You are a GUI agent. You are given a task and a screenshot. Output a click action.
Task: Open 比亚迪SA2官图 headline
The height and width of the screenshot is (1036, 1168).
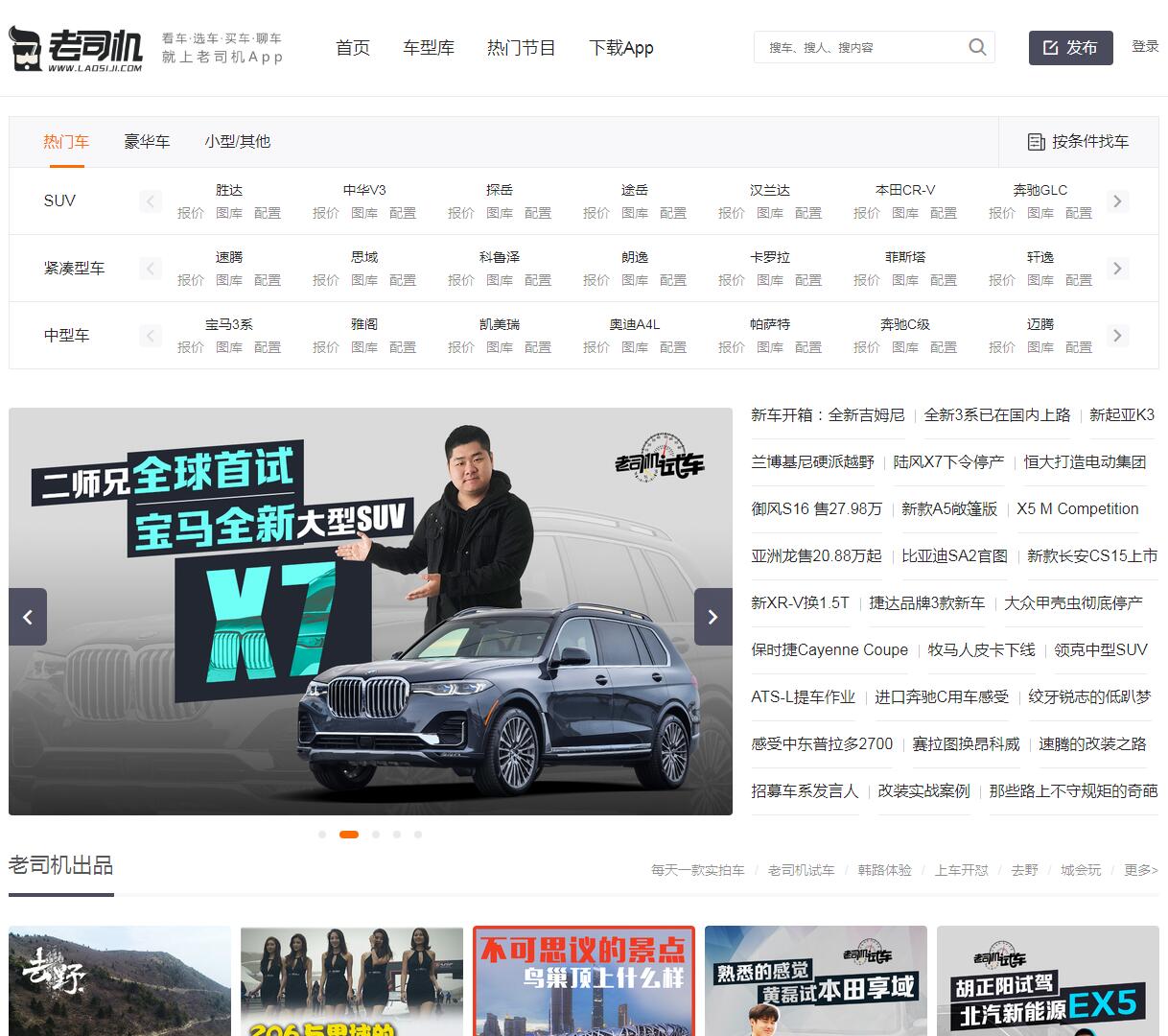955,556
